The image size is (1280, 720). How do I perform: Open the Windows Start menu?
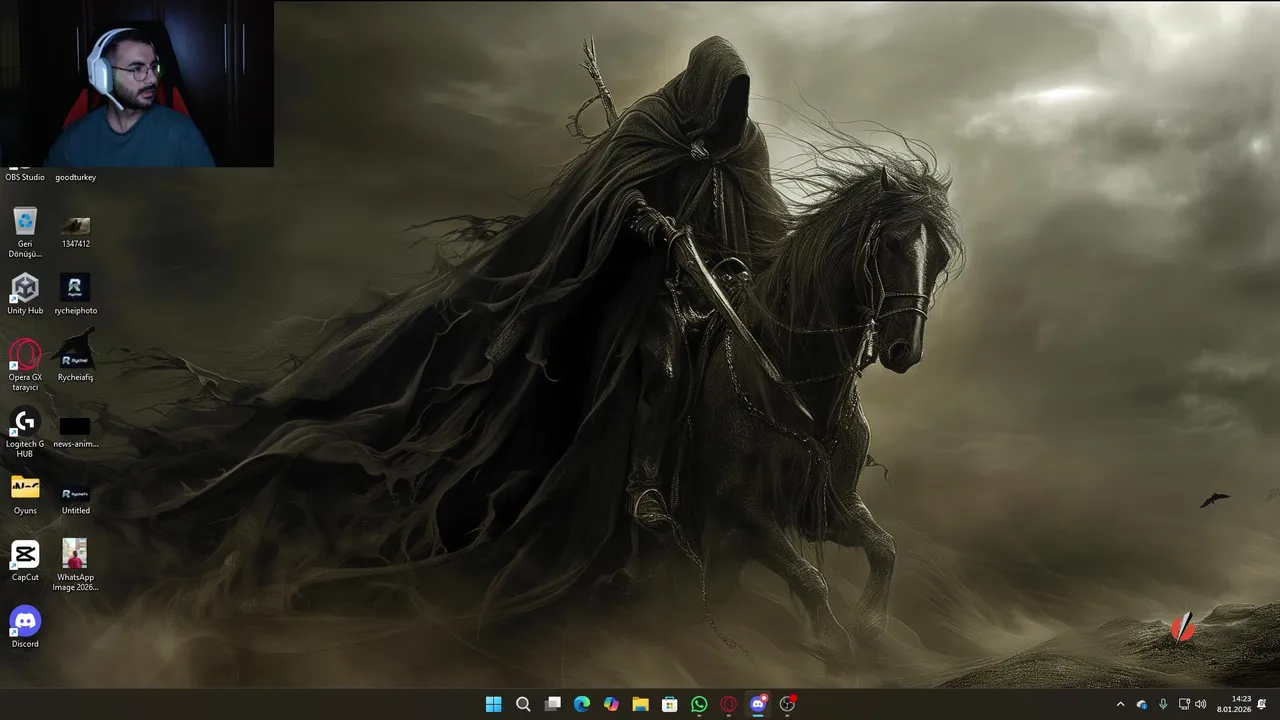[493, 704]
